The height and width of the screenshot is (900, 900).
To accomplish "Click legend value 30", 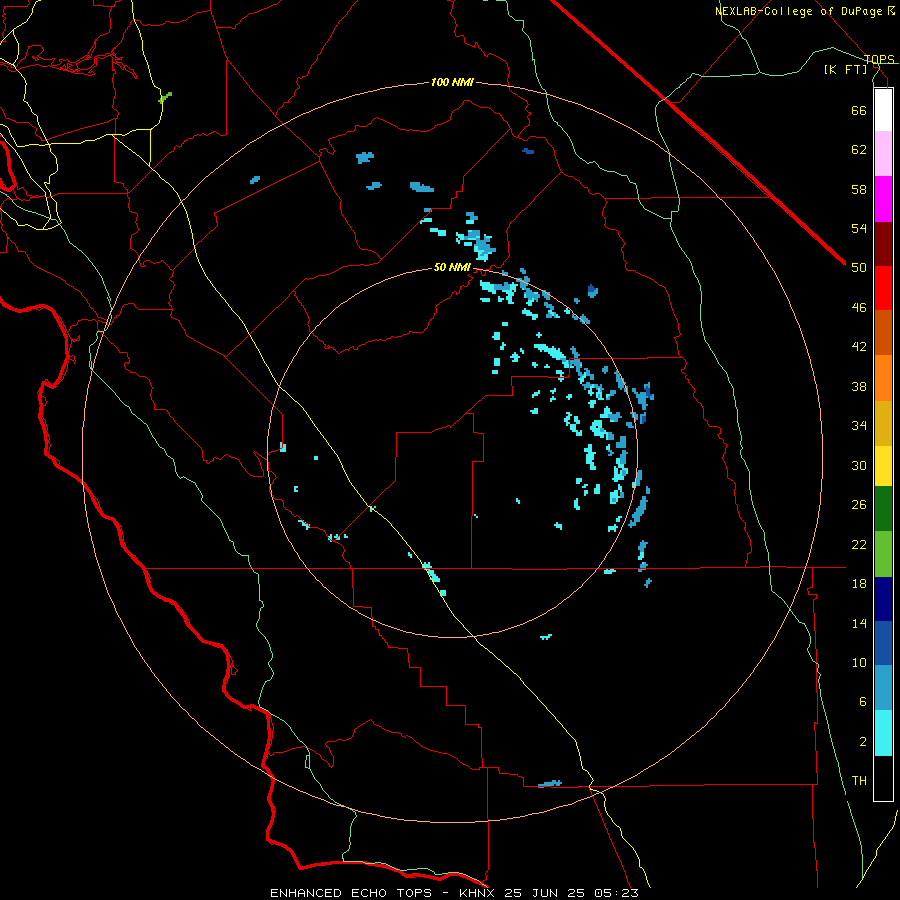I will tap(859, 465).
